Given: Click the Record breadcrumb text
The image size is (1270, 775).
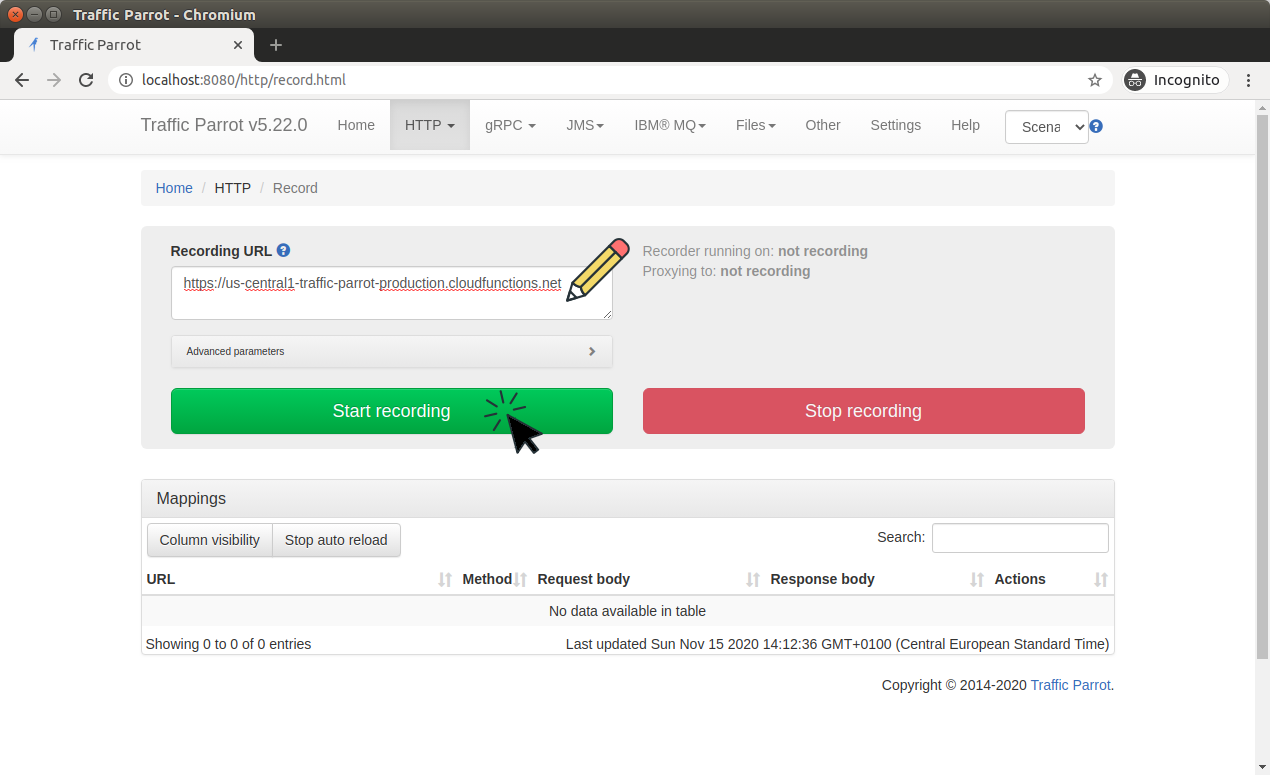Looking at the screenshot, I should (295, 188).
